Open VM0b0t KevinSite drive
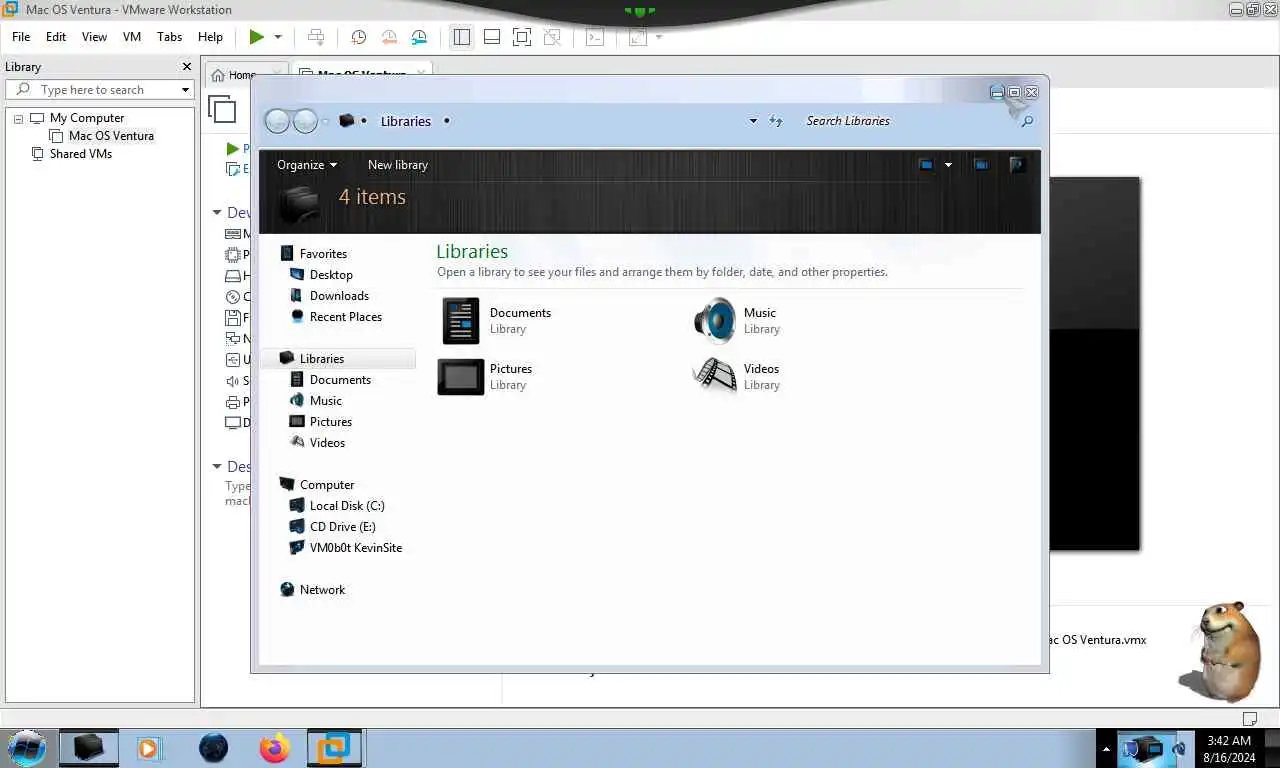The height and width of the screenshot is (768, 1280). pos(356,548)
